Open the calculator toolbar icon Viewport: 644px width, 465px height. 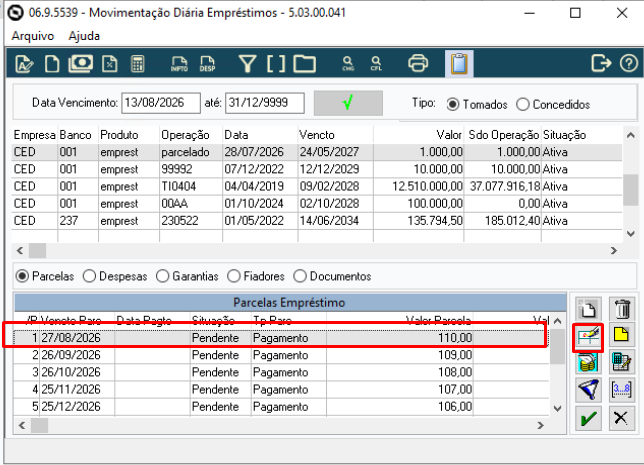pyautogui.click(x=138, y=64)
